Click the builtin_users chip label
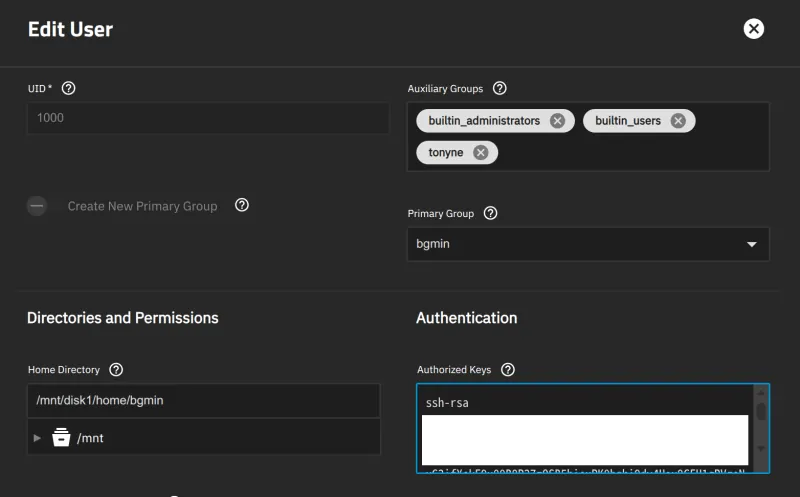 tap(628, 121)
